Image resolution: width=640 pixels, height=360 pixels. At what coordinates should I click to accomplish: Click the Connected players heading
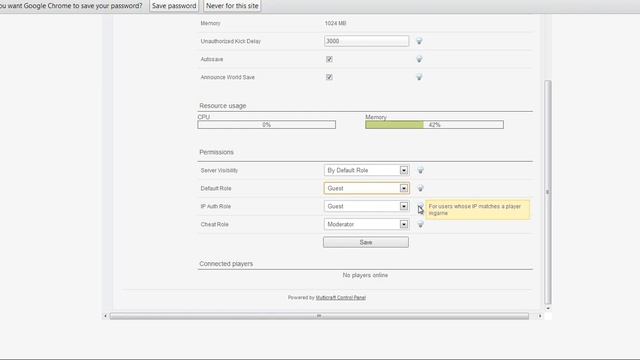(x=226, y=264)
